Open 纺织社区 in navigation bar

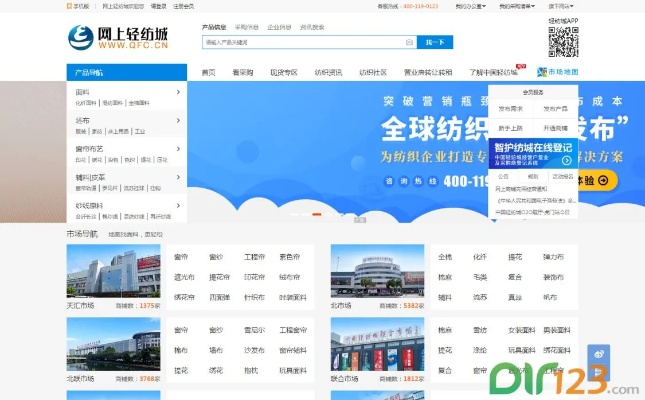pos(373,72)
